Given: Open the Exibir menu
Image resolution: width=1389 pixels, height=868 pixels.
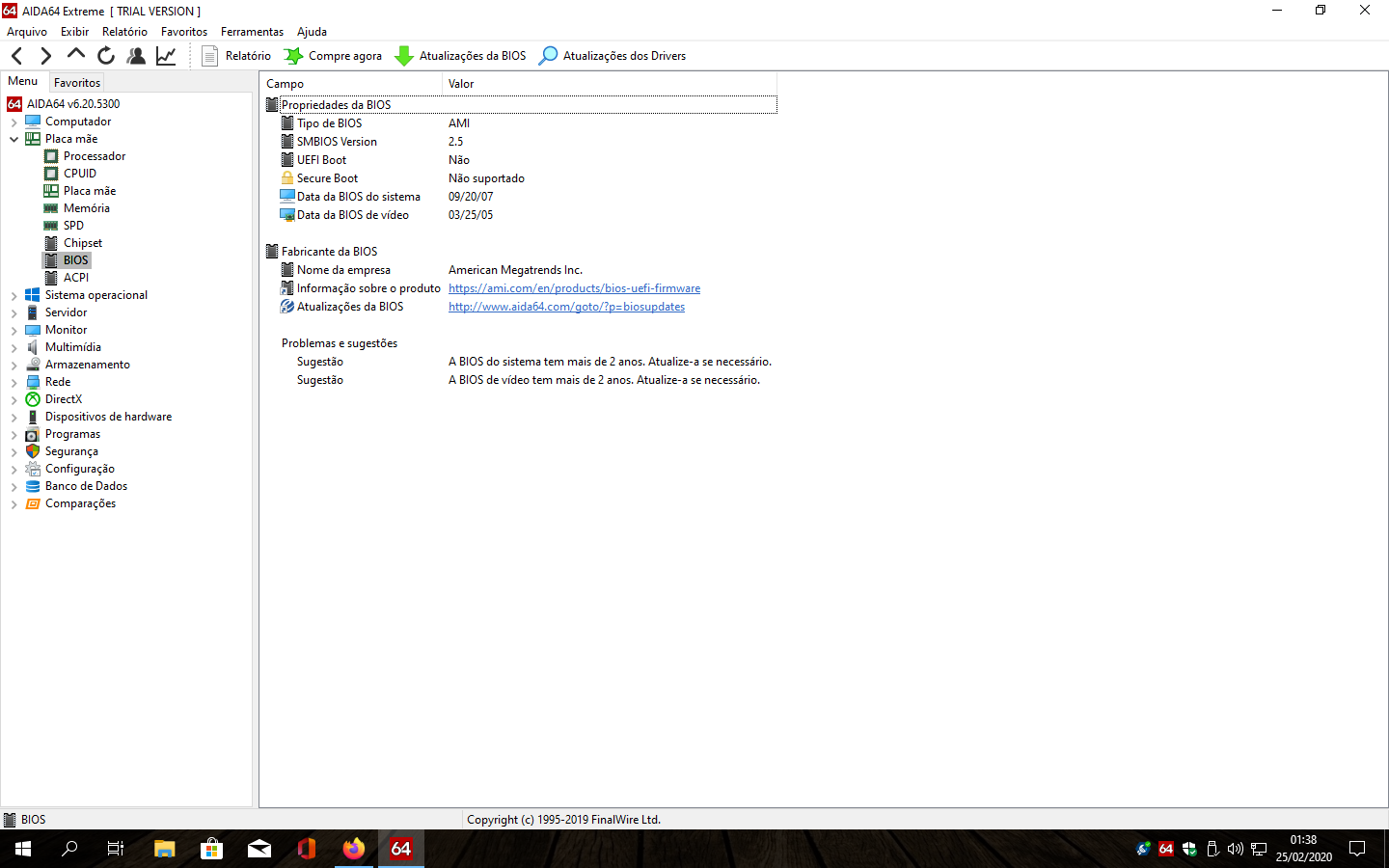Looking at the screenshot, I should point(74,32).
